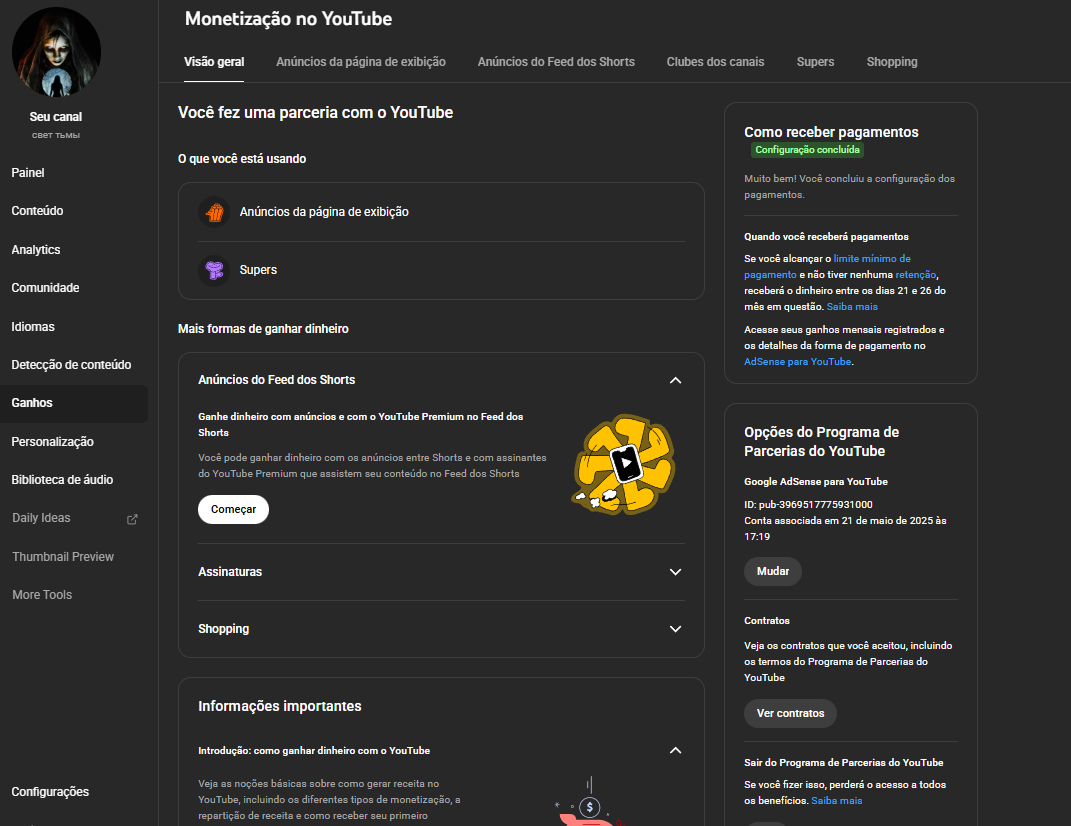Viewport: 1071px width, 826px height.
Task: Collapse the Introdução como ganhar dinheiro section
Action: coord(675,750)
